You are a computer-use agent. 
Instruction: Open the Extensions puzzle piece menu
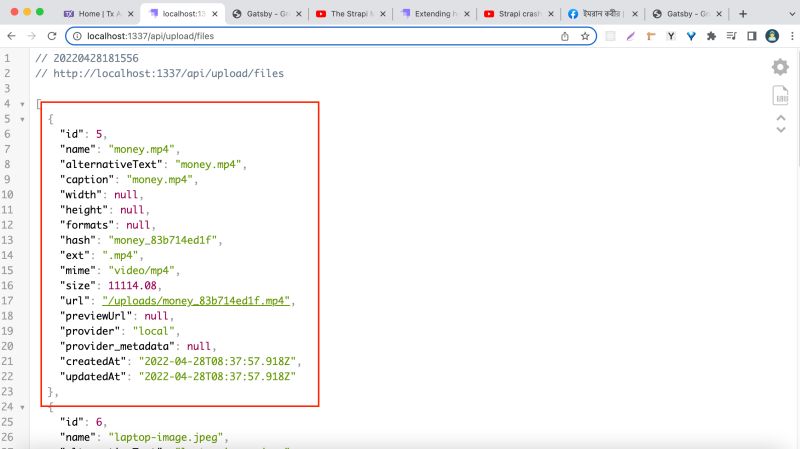pyautogui.click(x=711, y=36)
